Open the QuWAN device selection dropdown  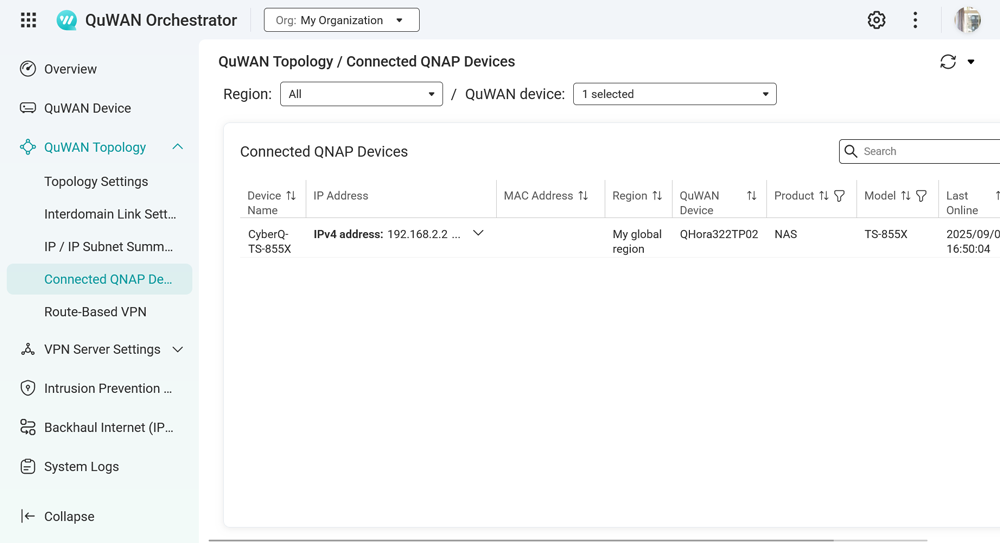674,94
